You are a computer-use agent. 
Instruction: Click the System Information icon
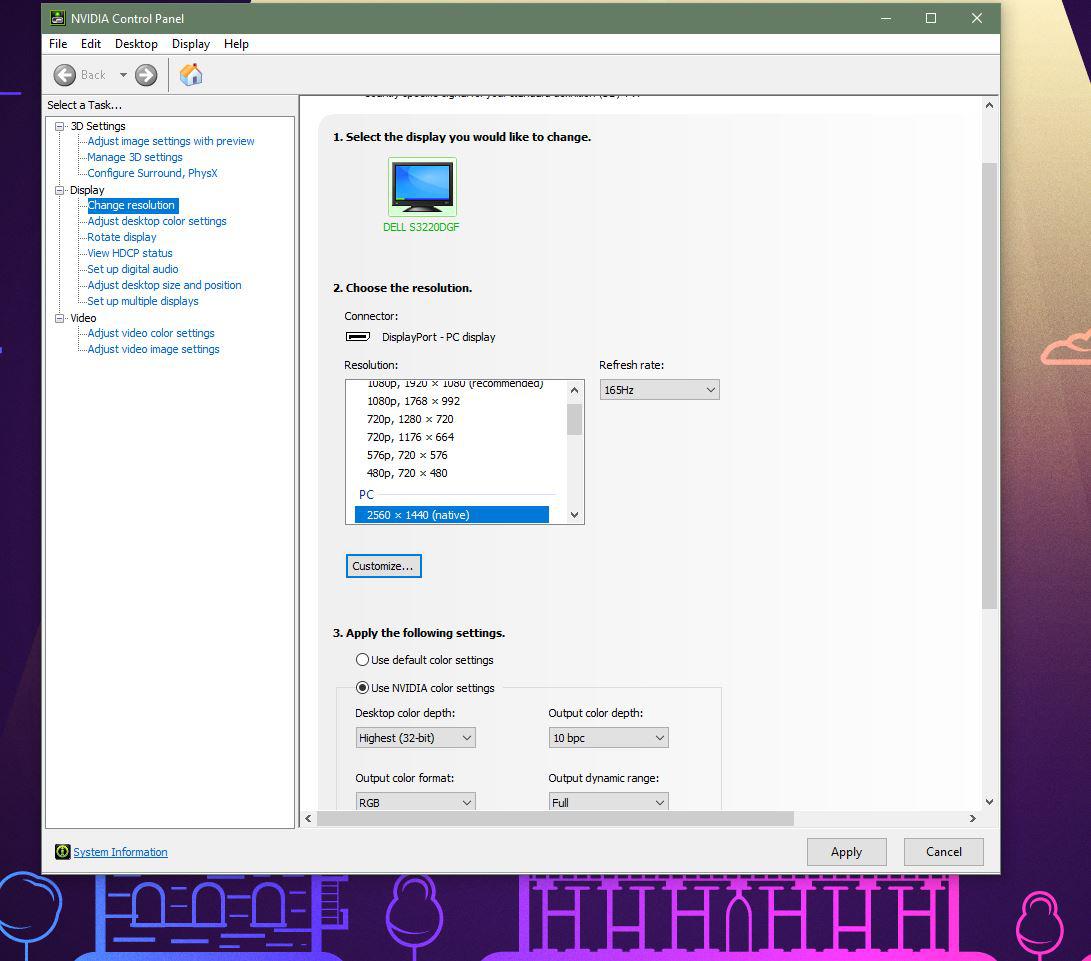[x=62, y=852]
